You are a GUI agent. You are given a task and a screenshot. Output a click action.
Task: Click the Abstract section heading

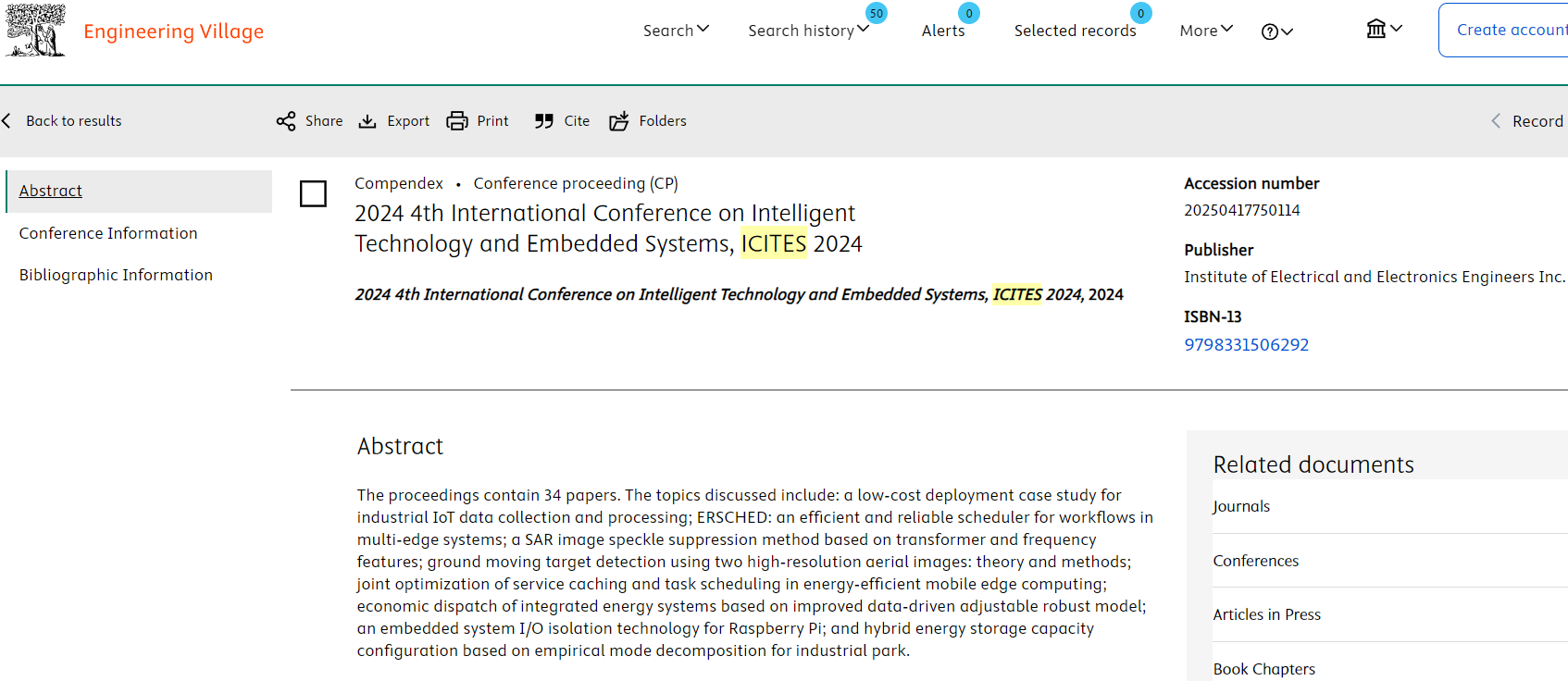[400, 446]
